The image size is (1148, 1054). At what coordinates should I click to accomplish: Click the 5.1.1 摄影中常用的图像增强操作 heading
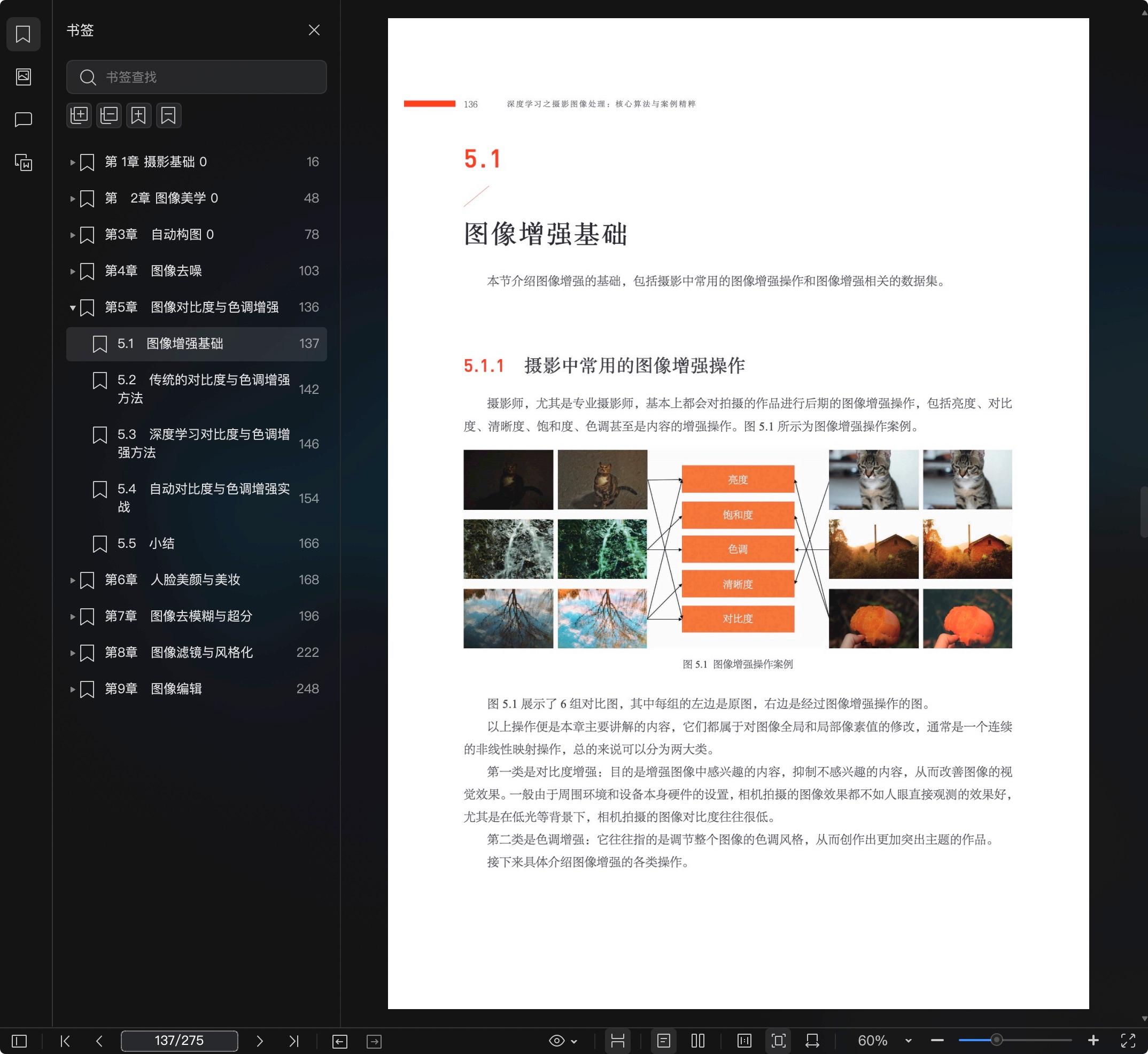(604, 366)
